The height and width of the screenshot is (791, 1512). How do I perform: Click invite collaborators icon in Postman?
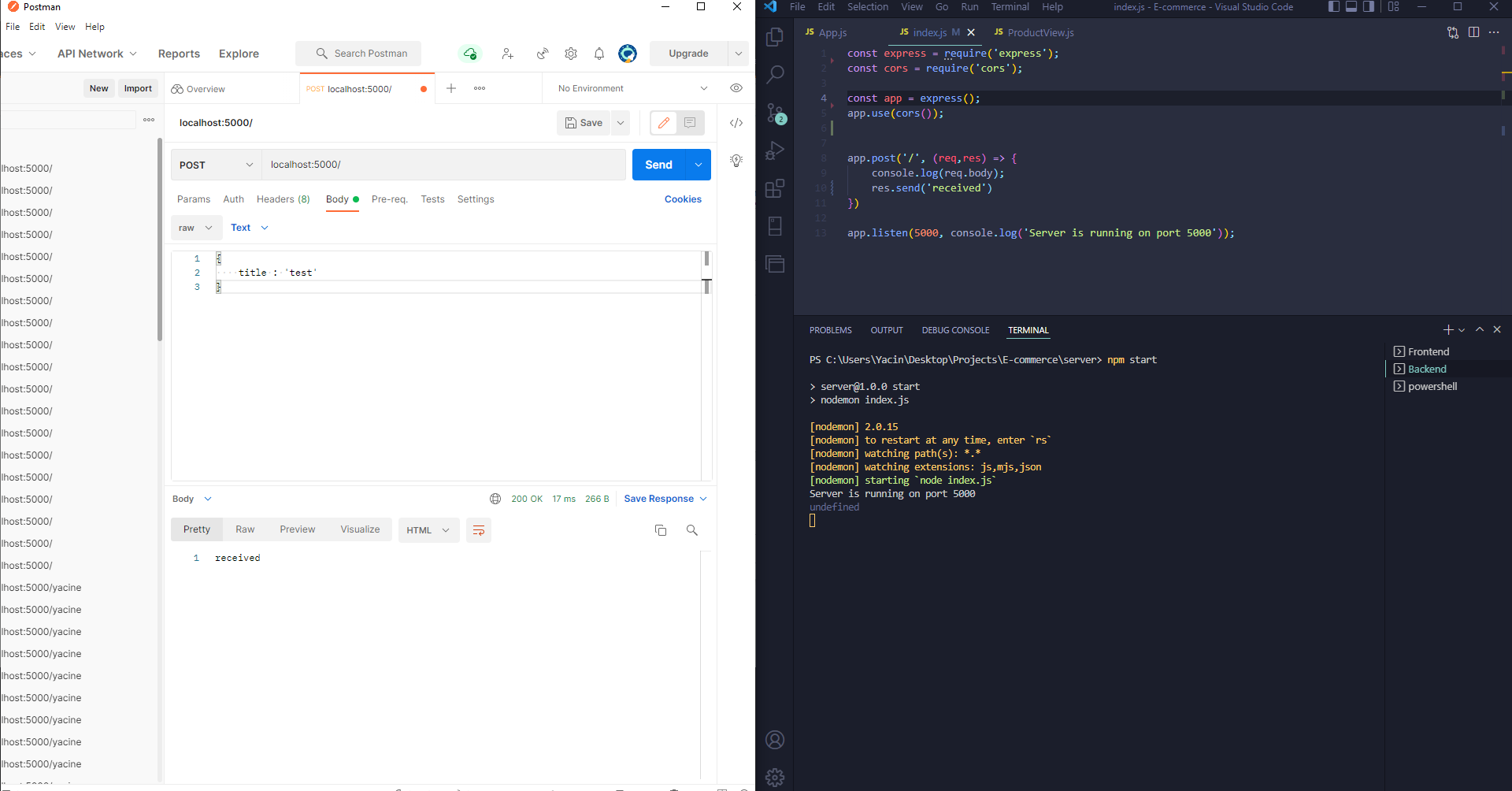[x=508, y=54]
